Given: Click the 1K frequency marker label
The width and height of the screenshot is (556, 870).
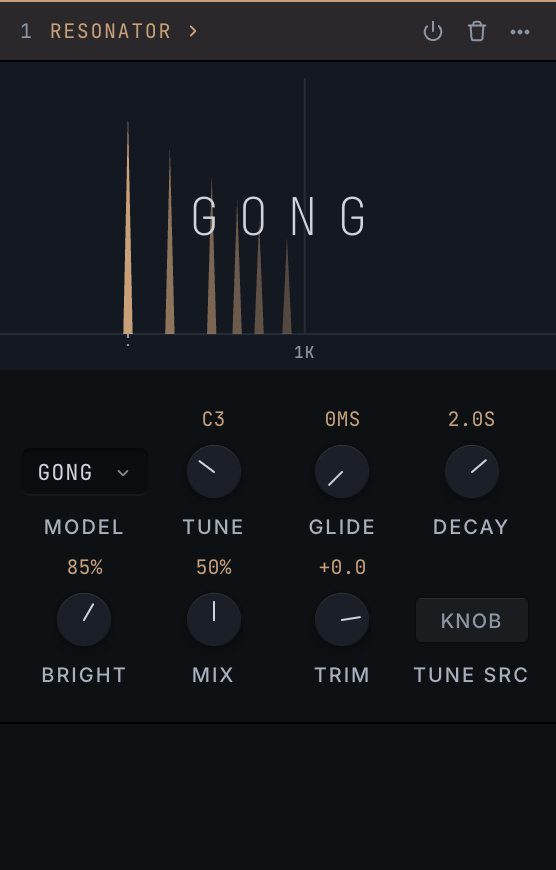Looking at the screenshot, I should pos(304,353).
